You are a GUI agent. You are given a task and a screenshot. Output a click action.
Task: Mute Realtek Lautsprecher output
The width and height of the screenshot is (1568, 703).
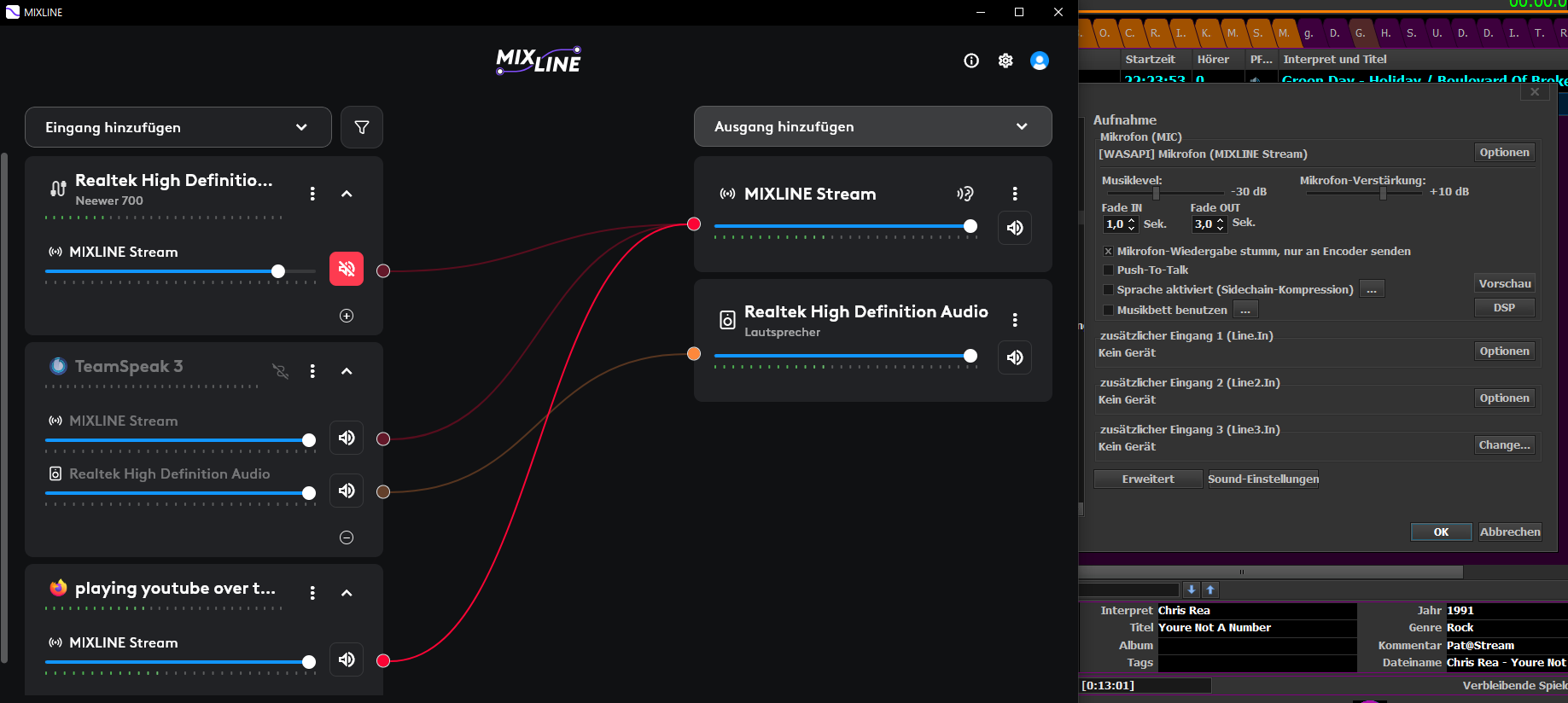pyautogui.click(x=1015, y=357)
